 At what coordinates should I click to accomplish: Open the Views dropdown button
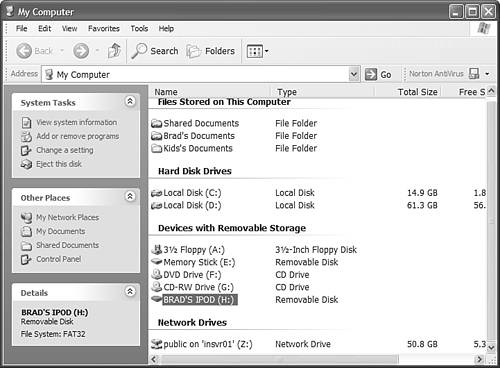[x=257, y=51]
